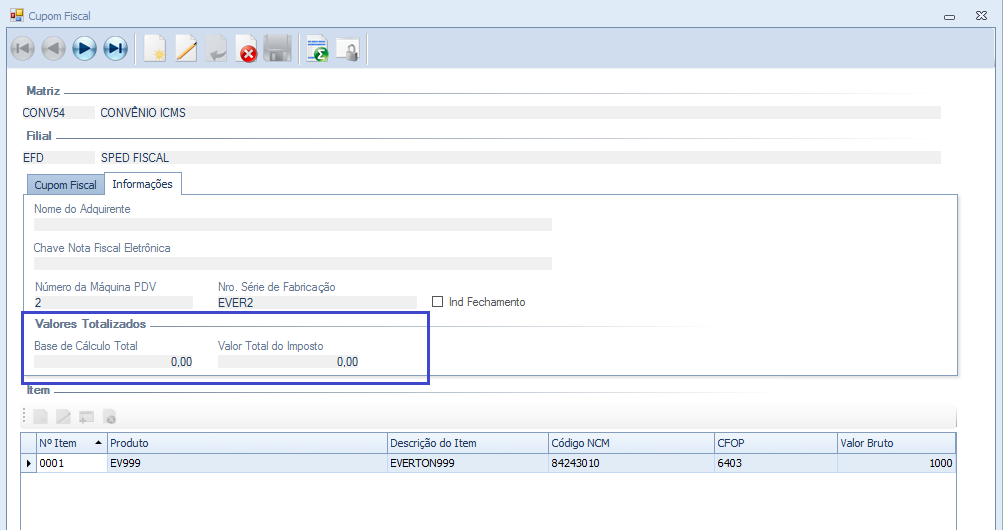The width and height of the screenshot is (1003, 530).
Task: Select cell 0001 in Nº Item column
Action: coord(72,463)
